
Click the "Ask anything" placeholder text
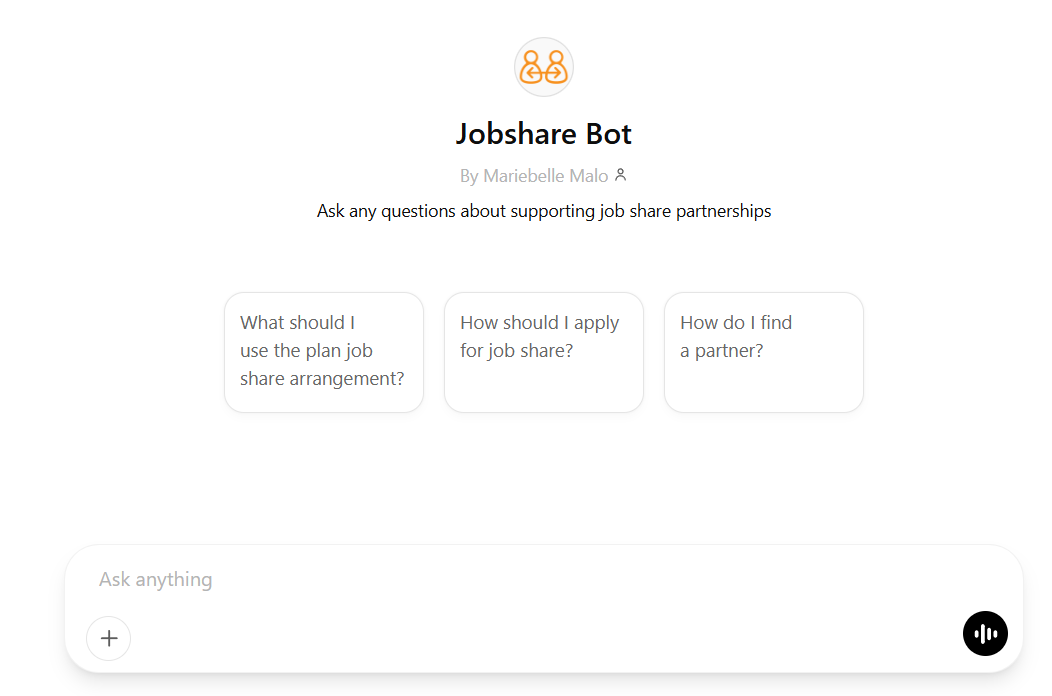tap(156, 580)
